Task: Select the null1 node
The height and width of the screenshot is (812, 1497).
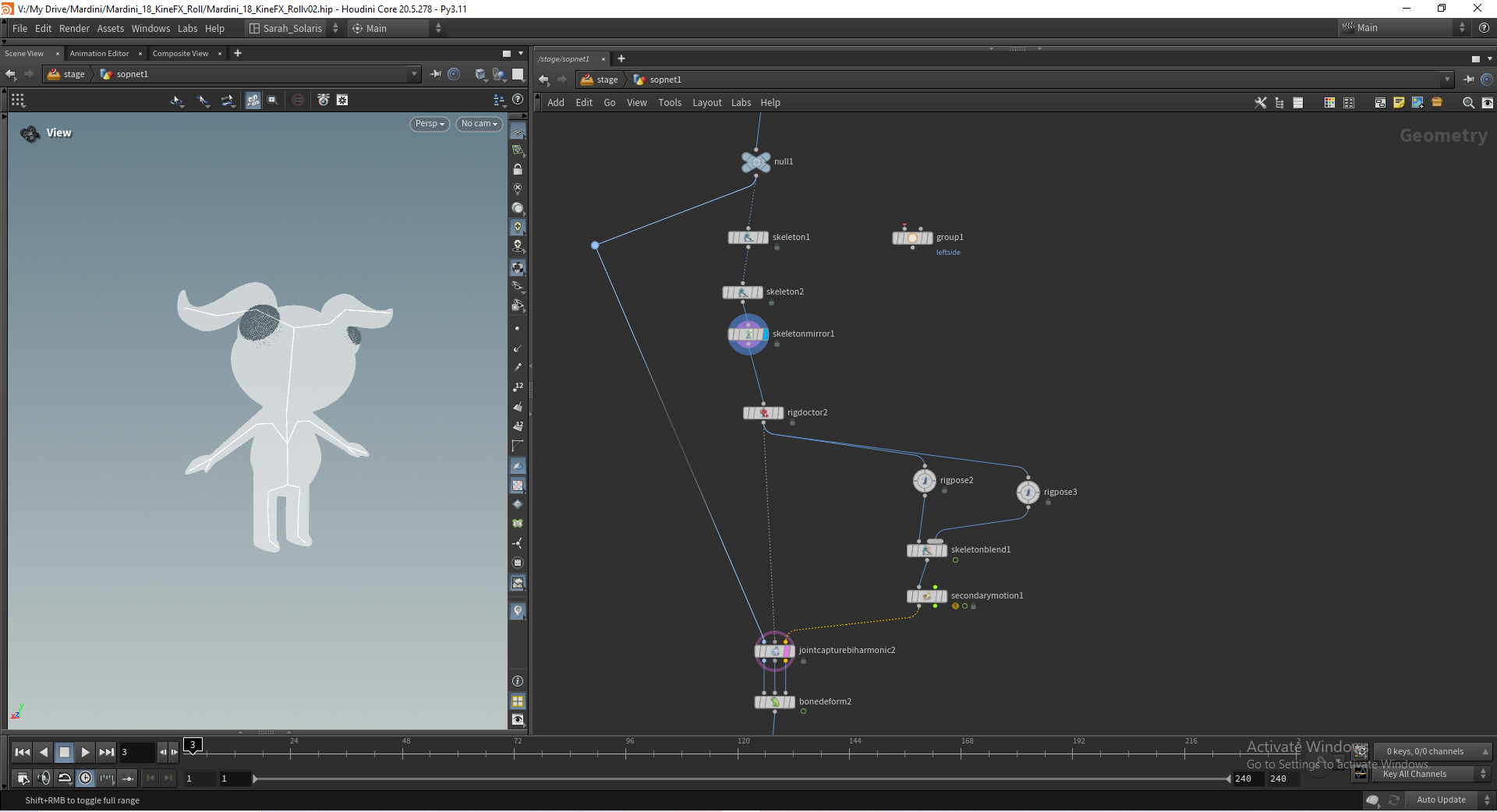Action: 756,162
